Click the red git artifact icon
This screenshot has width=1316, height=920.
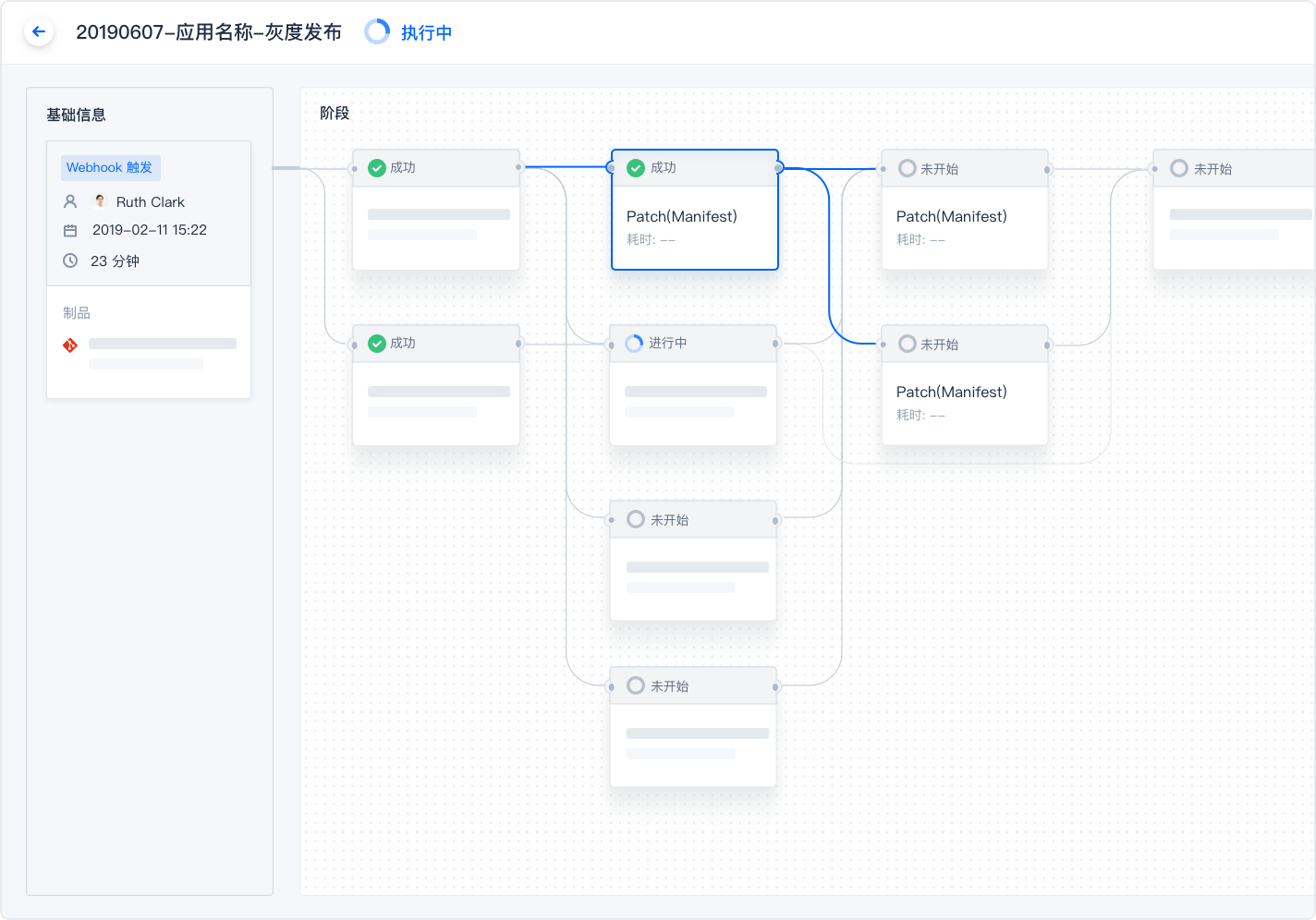click(x=70, y=345)
